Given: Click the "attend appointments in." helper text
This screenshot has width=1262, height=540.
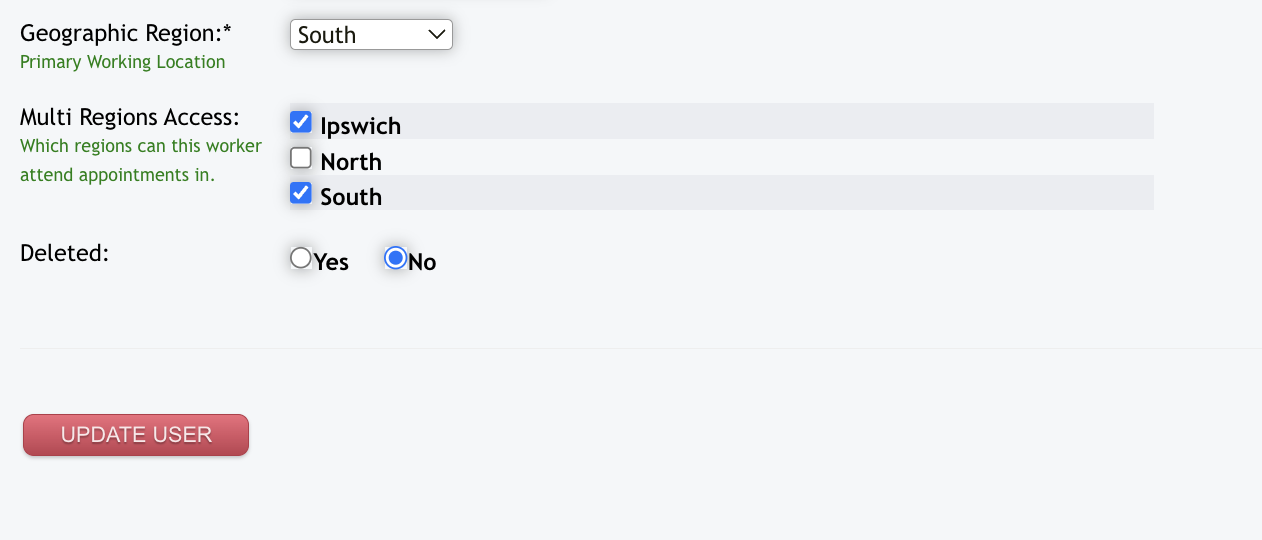Looking at the screenshot, I should (x=117, y=175).
